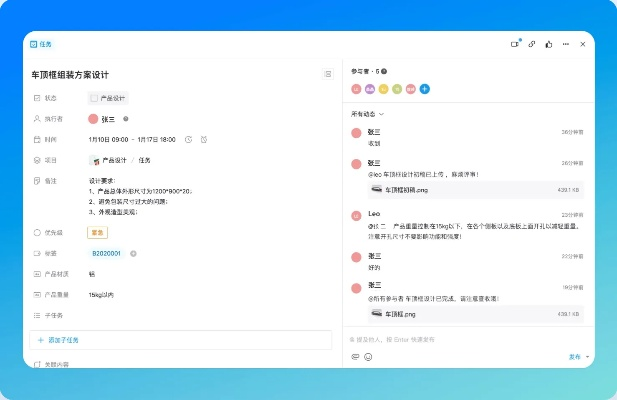Click the alarm reminder icon beside time
Screen dimensions: 617x400
[x=203, y=139]
